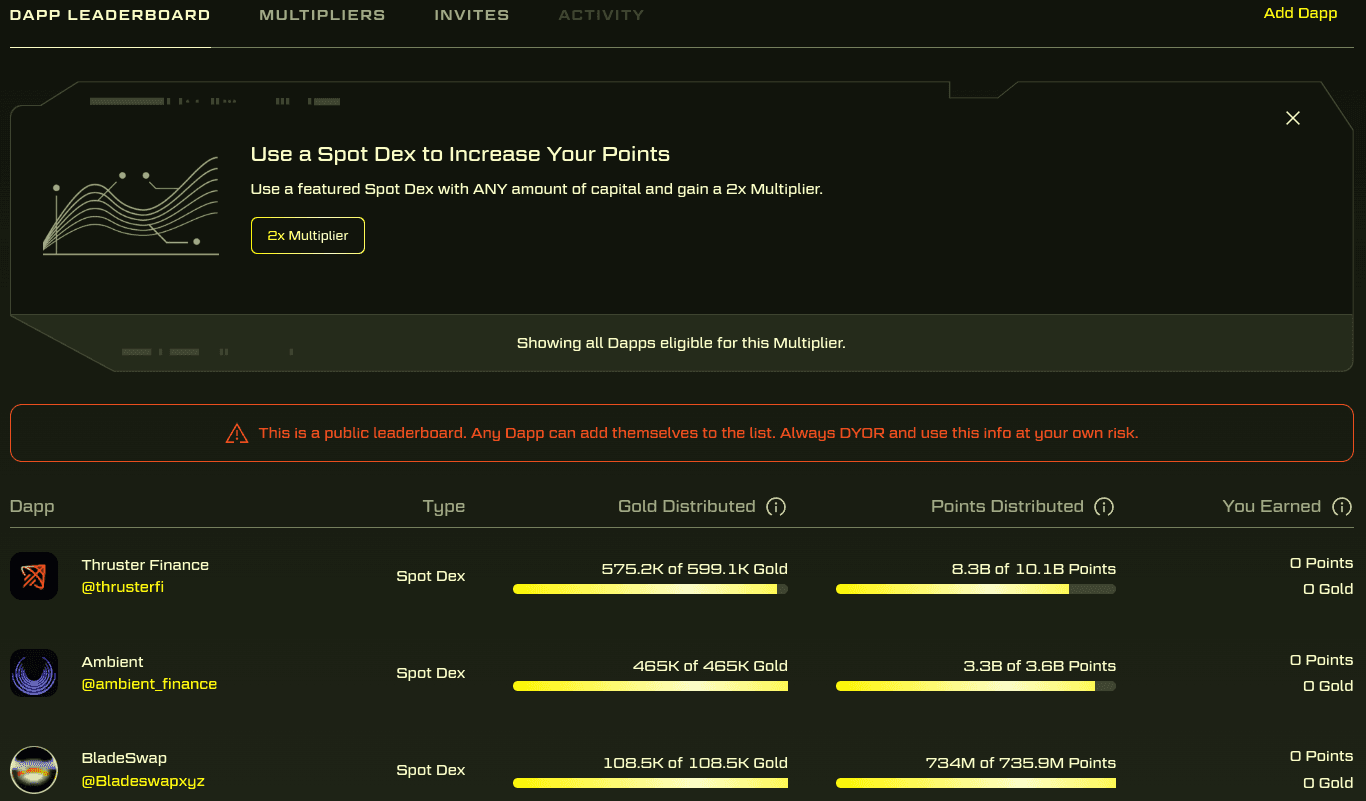Open the BladeSwap dapp logo icon

point(34,770)
